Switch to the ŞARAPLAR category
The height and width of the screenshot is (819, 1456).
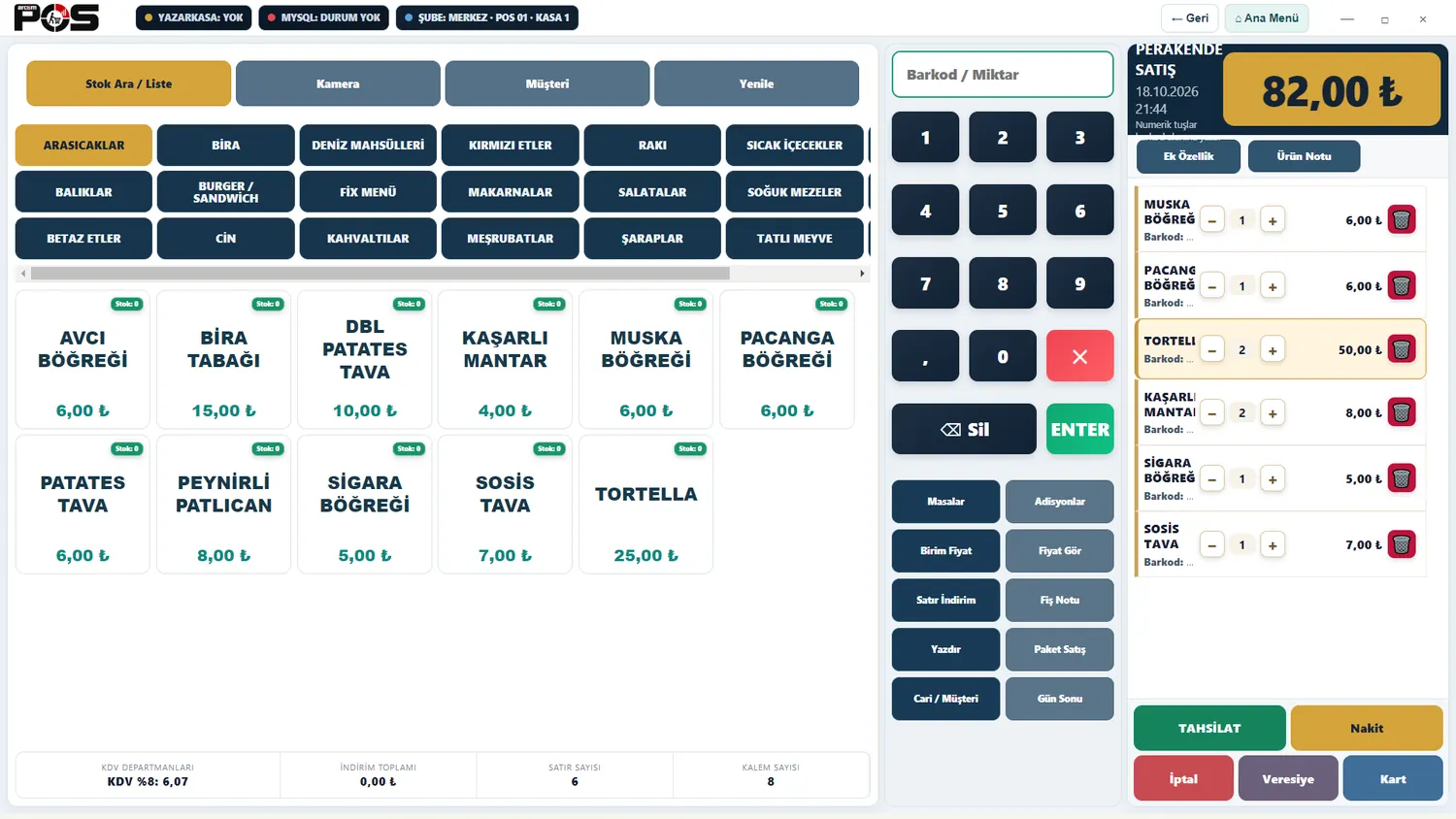click(x=652, y=239)
